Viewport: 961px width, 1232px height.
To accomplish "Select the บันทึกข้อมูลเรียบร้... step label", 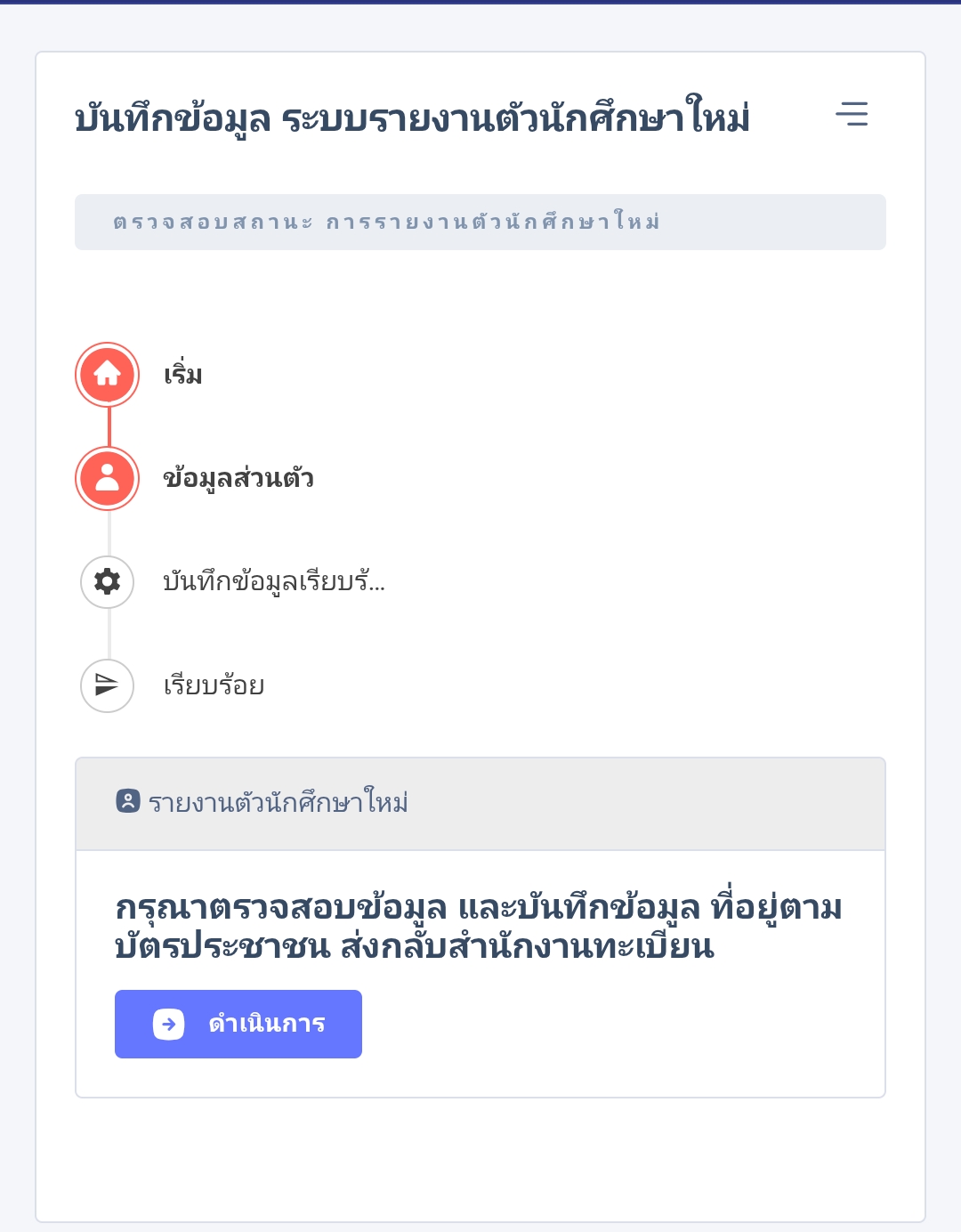I will click(274, 582).
